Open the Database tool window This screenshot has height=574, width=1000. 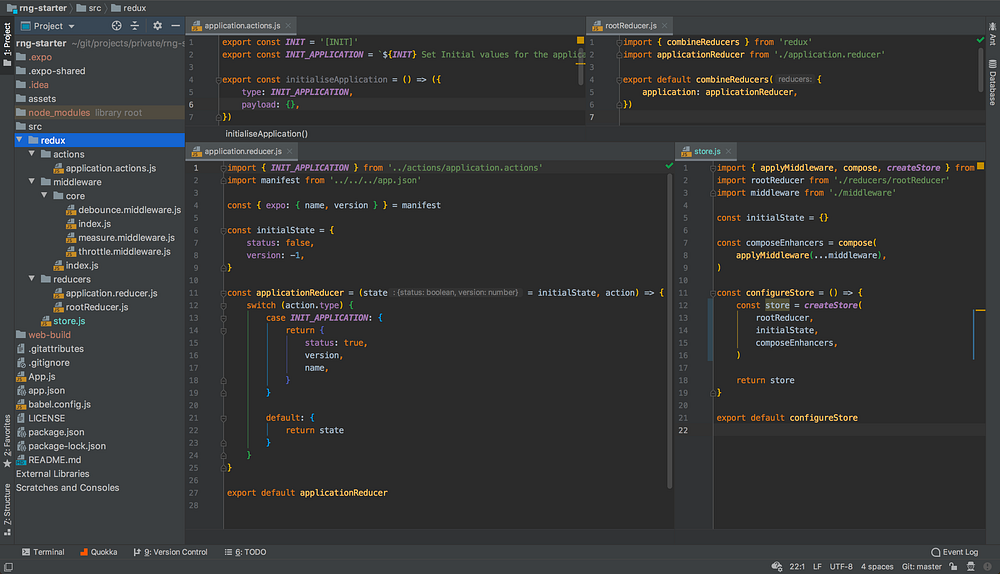coord(992,82)
